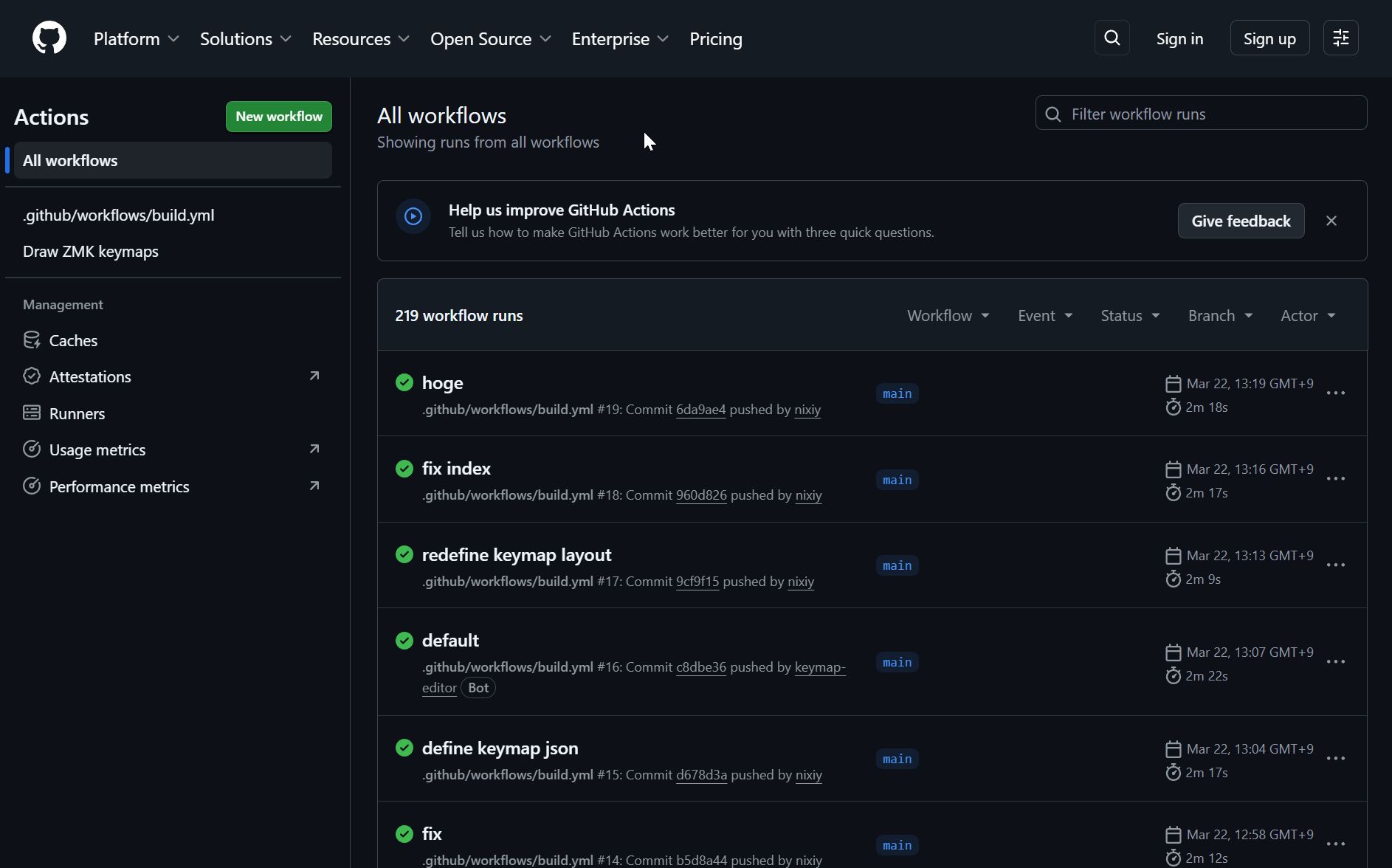
Task: Open the Caches management page
Action: (73, 340)
